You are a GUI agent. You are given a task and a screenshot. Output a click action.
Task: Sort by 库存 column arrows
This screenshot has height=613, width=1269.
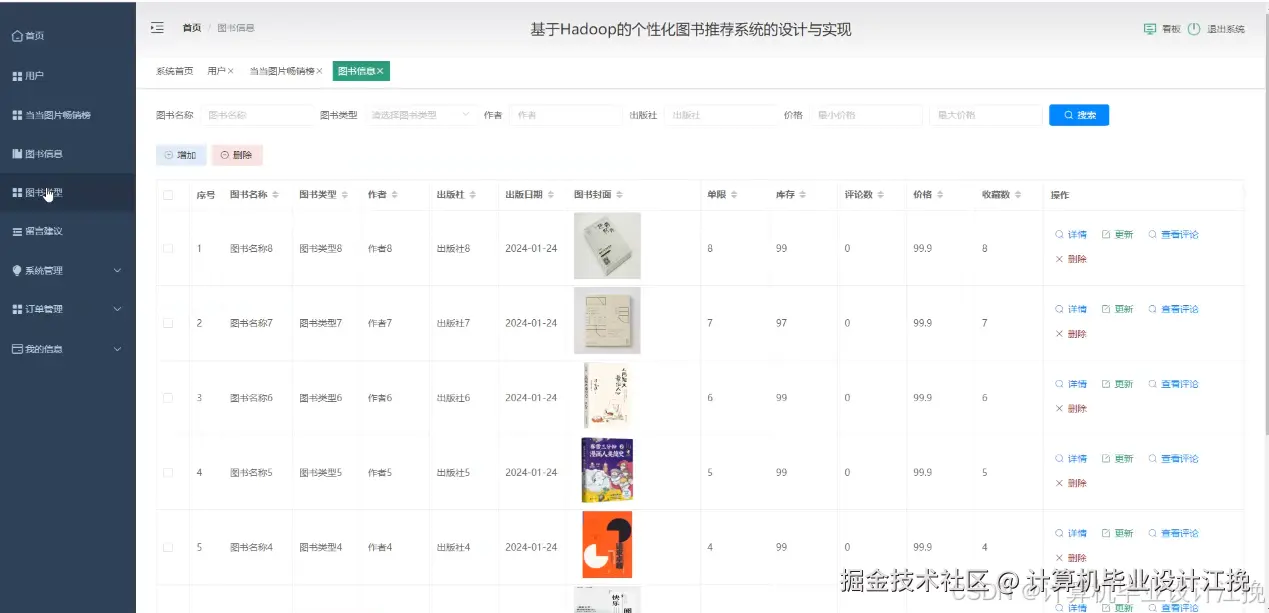[x=803, y=195]
